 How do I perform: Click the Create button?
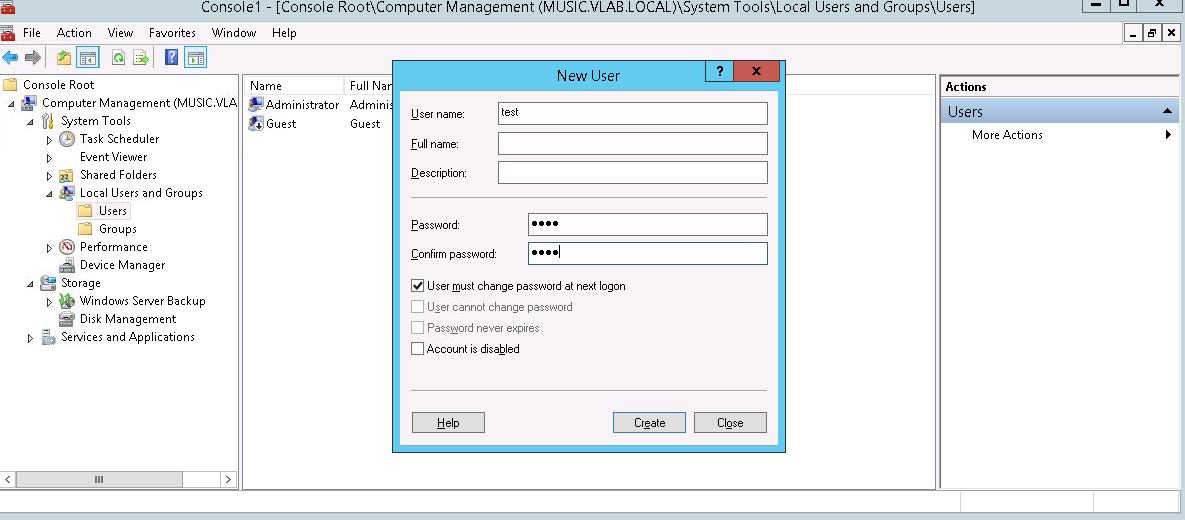coord(649,422)
